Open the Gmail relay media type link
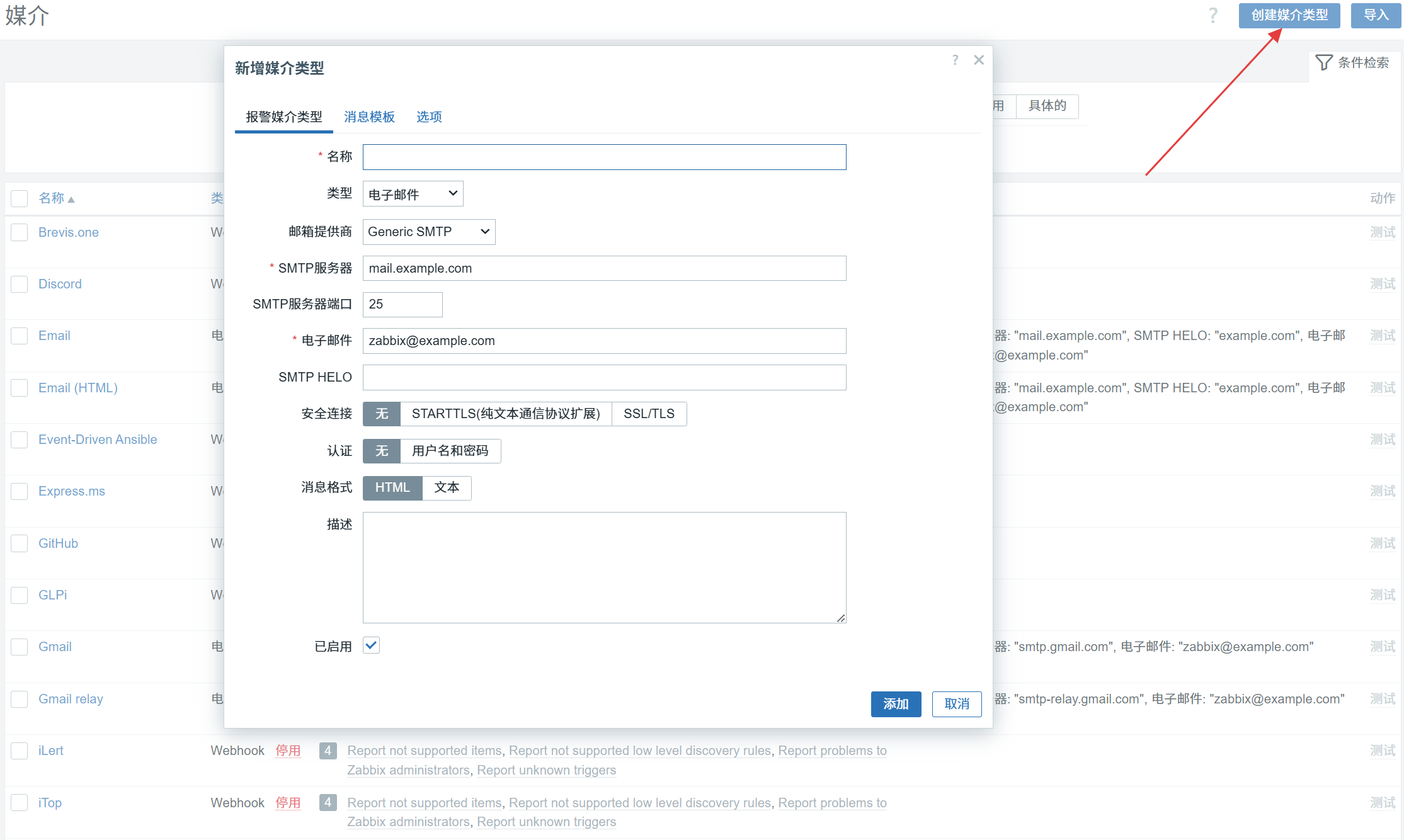The width and height of the screenshot is (1404, 840). tap(71, 699)
